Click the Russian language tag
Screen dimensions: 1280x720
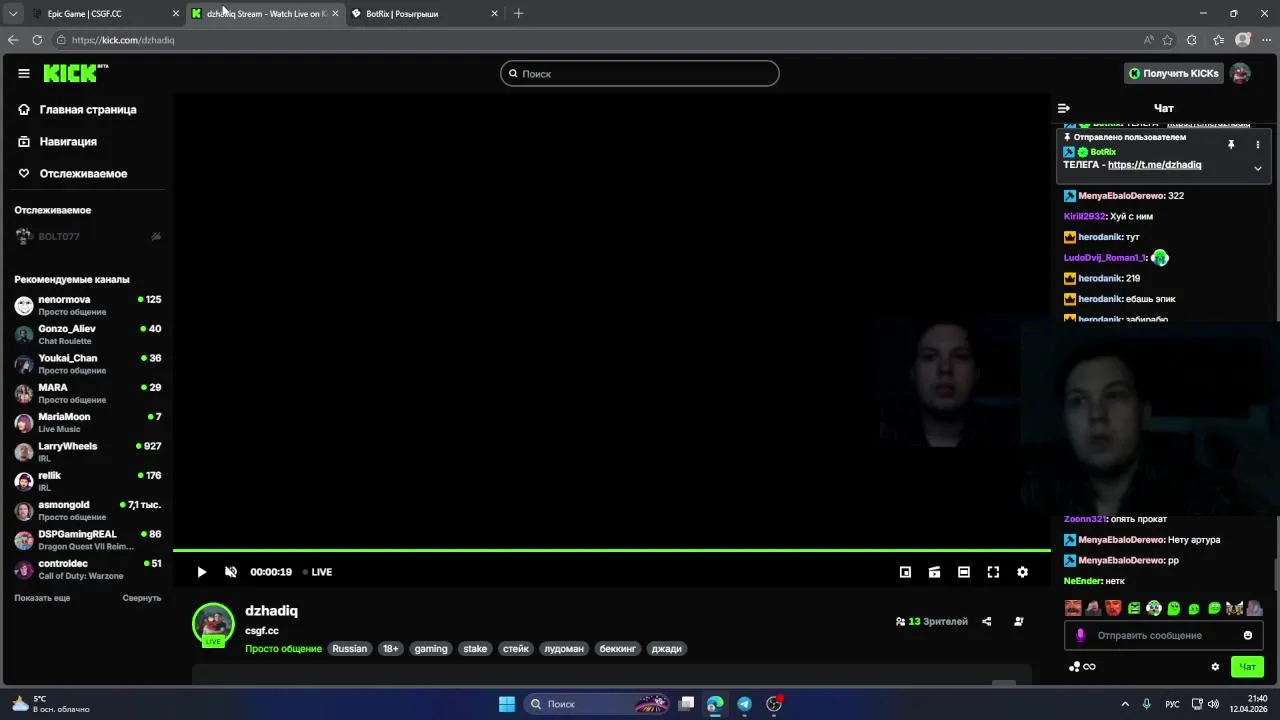350,649
